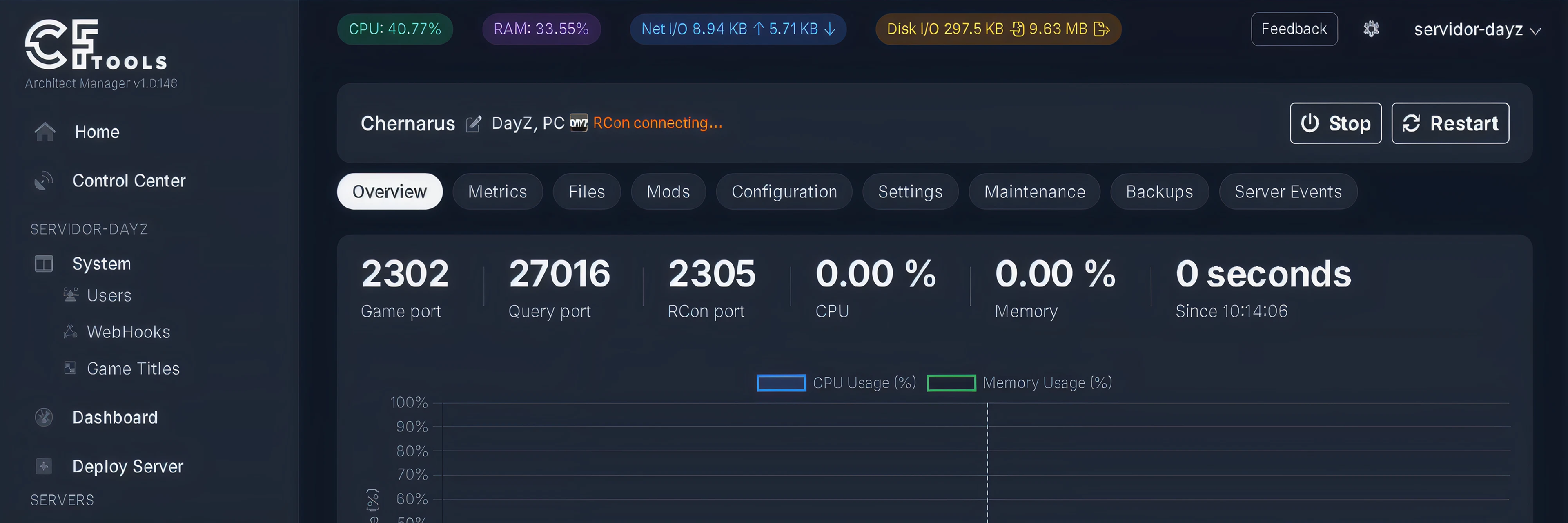The width and height of the screenshot is (1568, 523).
Task: Open Game Titles under System
Action: coord(133,369)
